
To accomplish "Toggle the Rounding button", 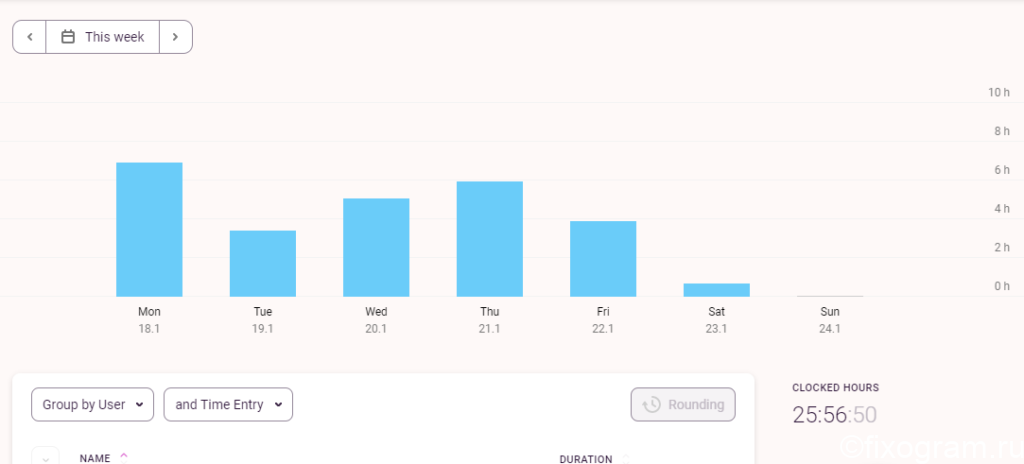I will point(683,405).
